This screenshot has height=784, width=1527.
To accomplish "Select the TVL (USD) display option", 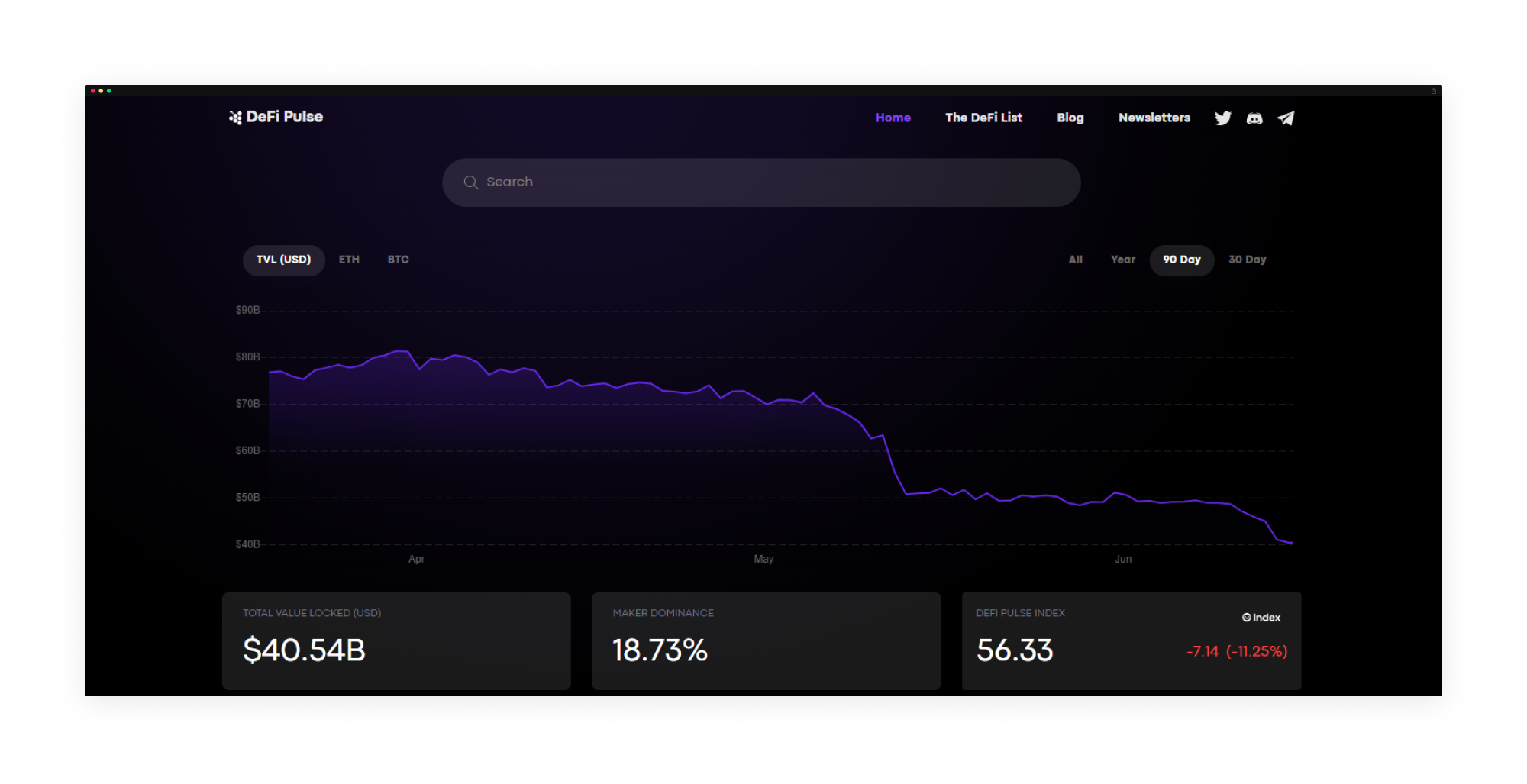I will (283, 260).
